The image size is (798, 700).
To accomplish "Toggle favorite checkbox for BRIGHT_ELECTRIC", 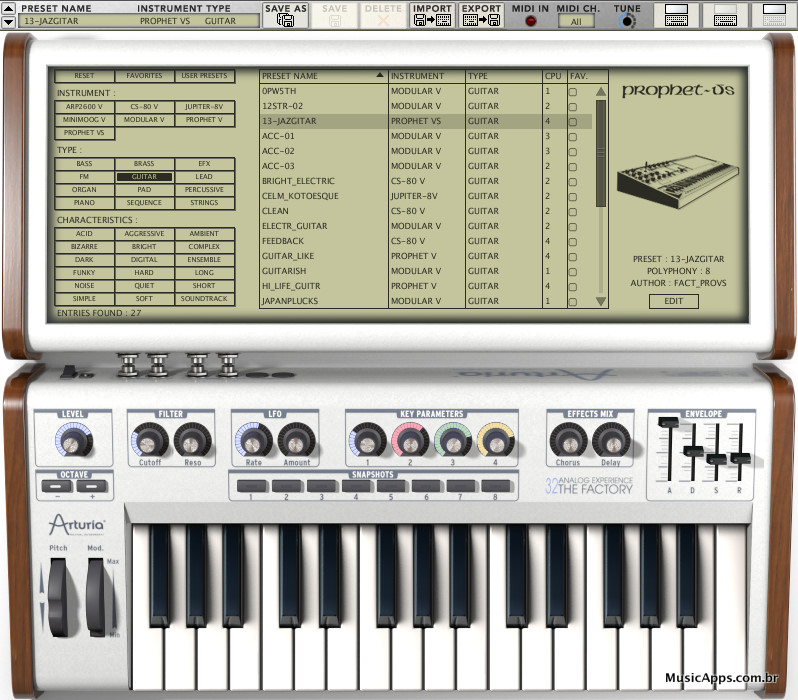I will pos(573,182).
